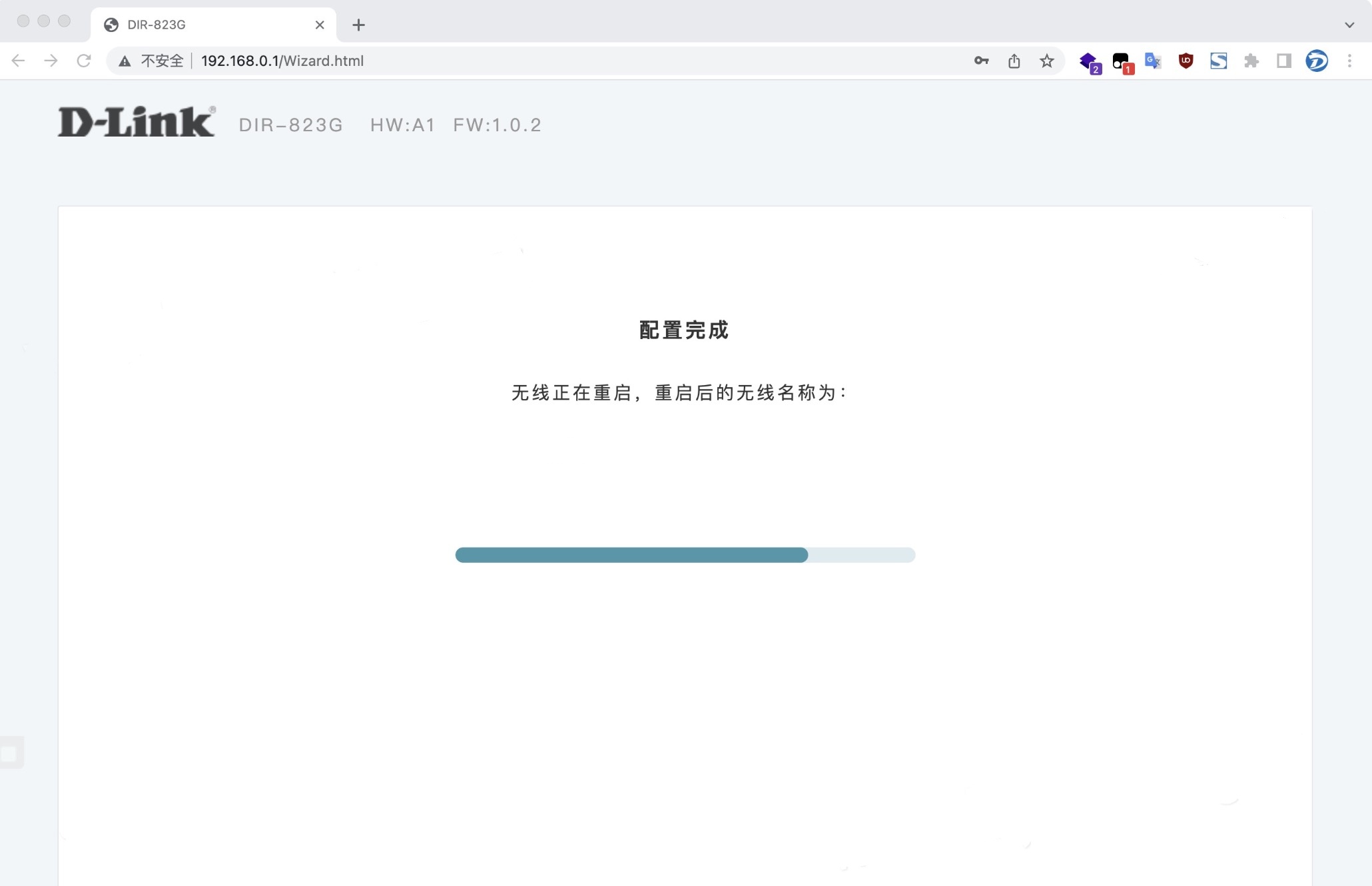Click the share page icon
Screen dimensions: 1372x886
1014,61
